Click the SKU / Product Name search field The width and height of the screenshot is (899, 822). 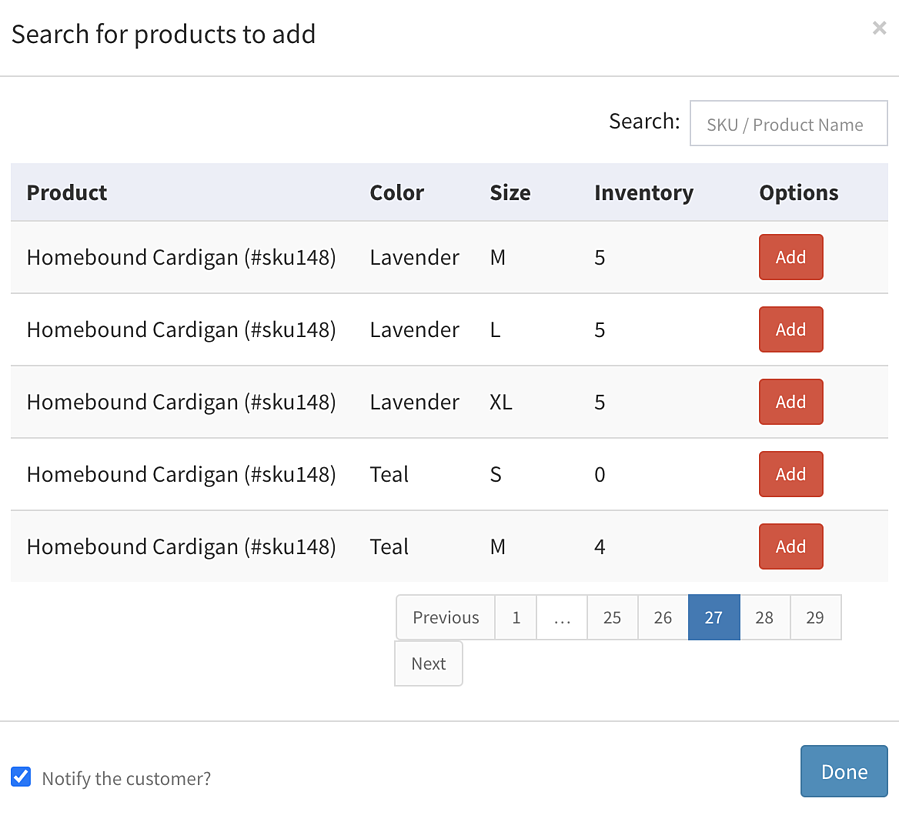tap(788, 123)
